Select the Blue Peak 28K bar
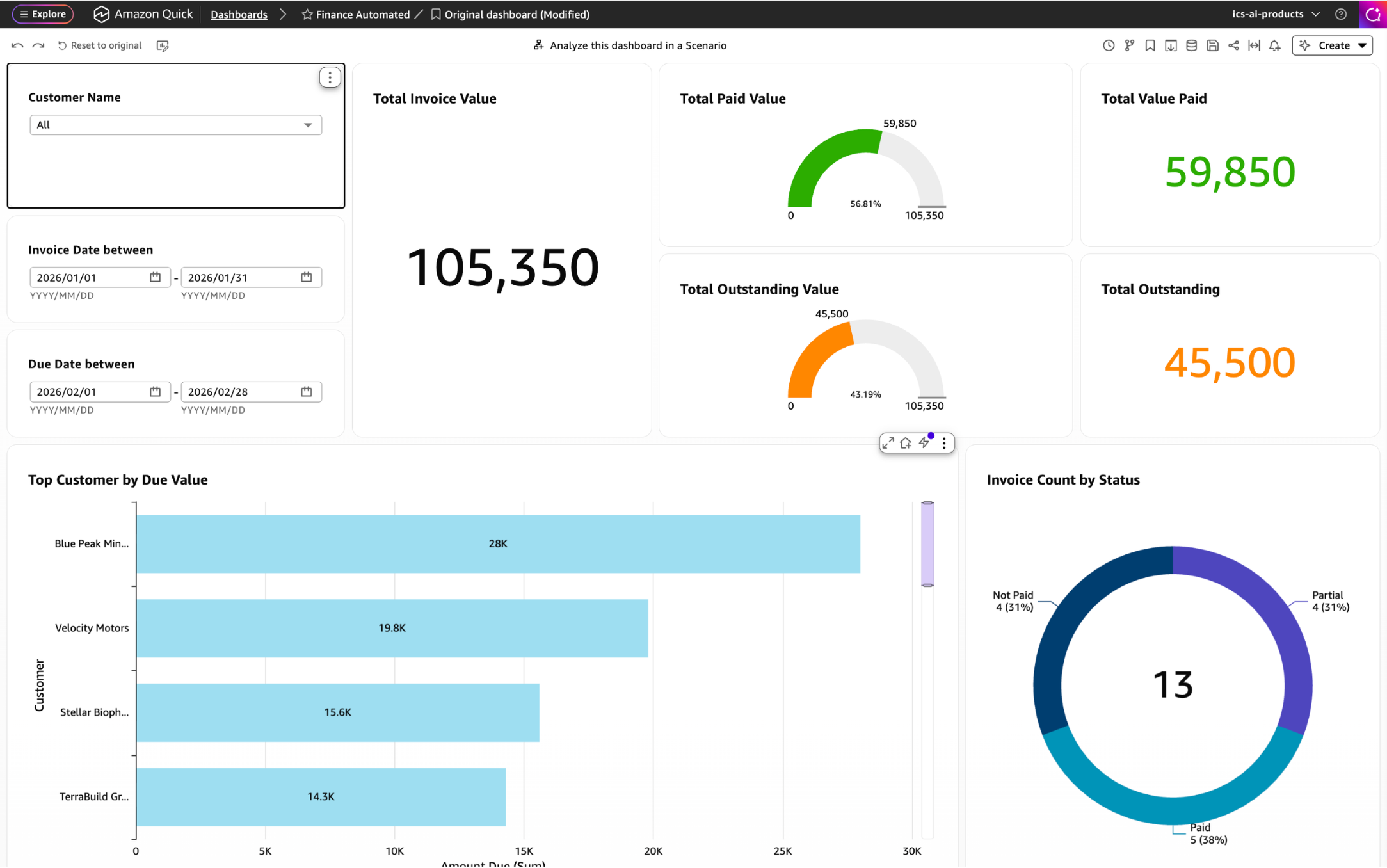 (498, 543)
